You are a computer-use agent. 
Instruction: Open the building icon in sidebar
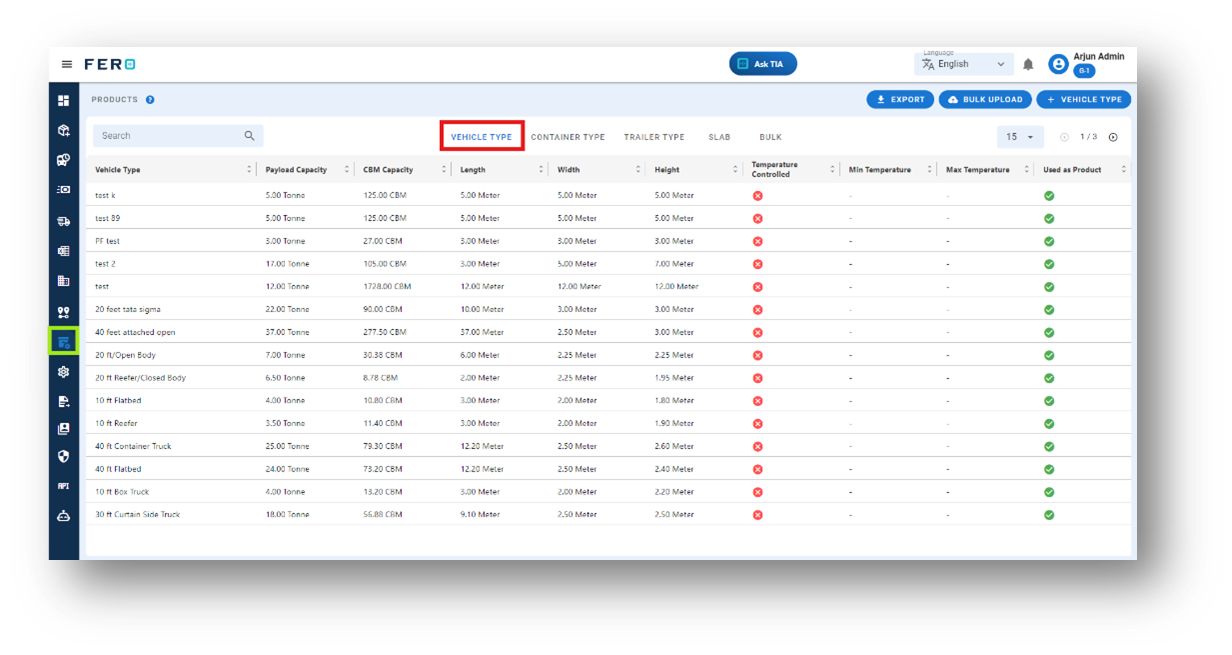coord(64,281)
